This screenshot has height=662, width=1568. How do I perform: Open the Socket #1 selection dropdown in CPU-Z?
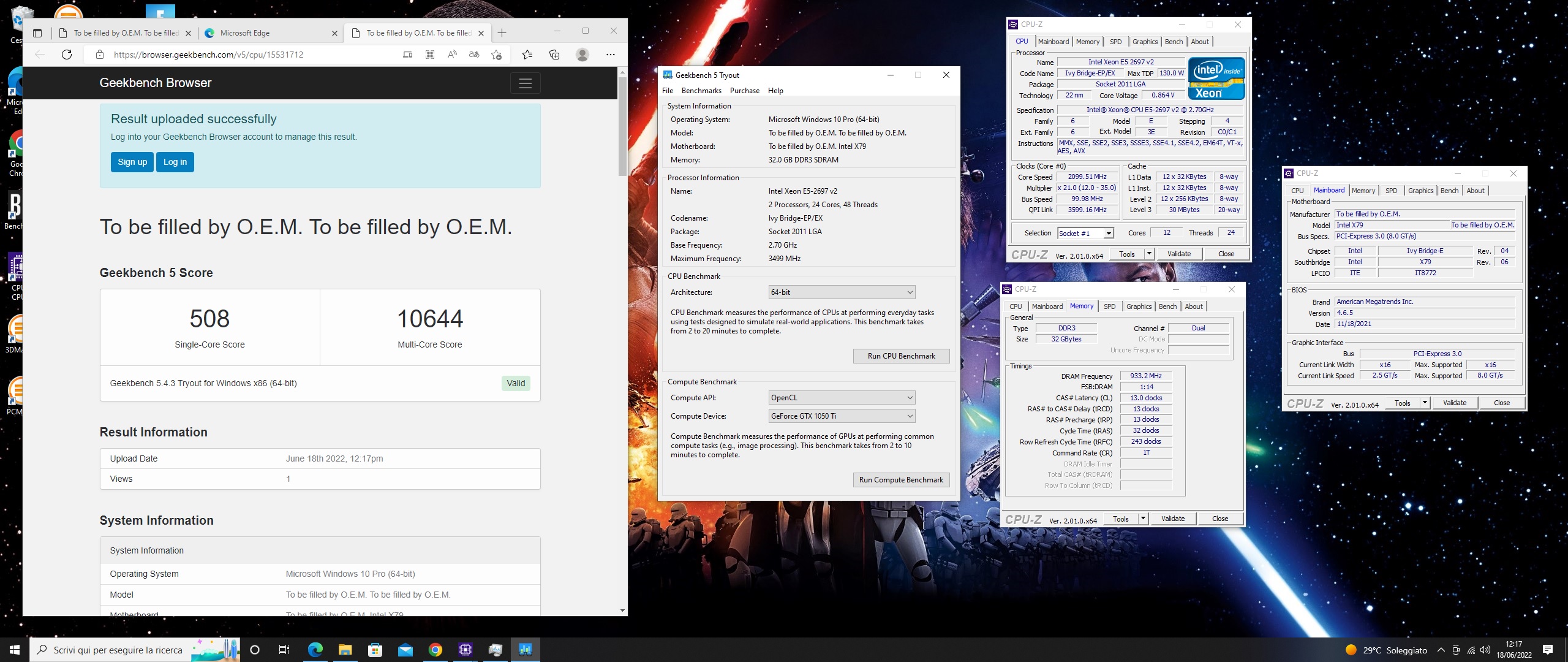1085,233
